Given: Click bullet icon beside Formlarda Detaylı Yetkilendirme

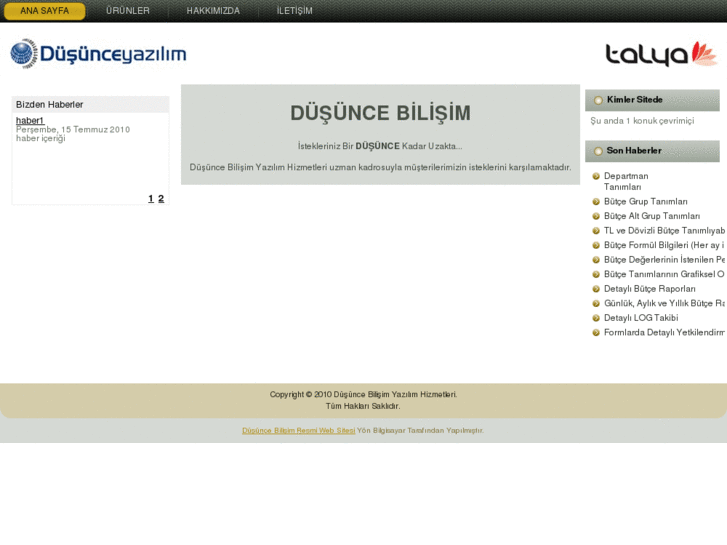Looking at the screenshot, I should 596,333.
